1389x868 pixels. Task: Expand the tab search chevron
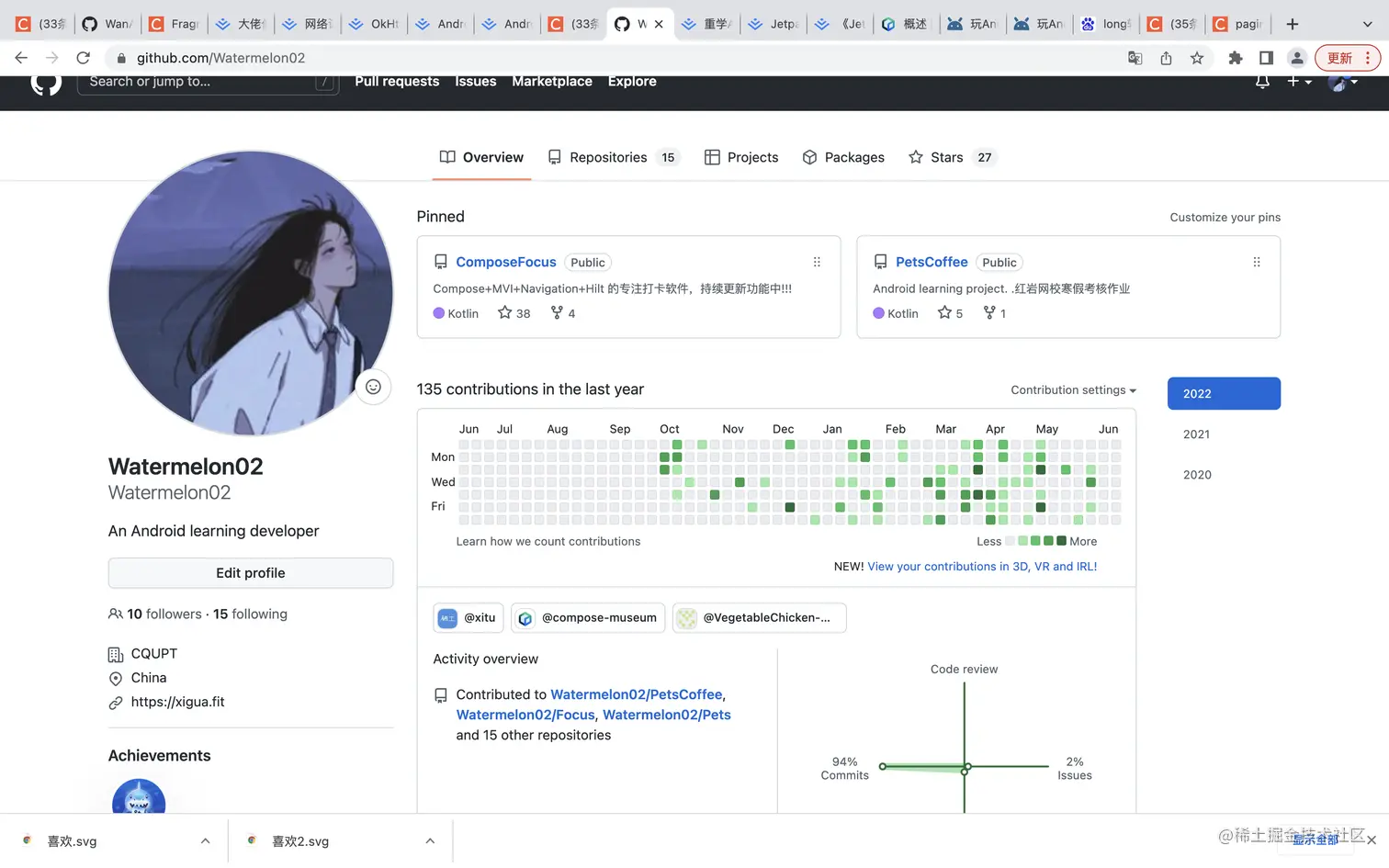[x=1367, y=24]
